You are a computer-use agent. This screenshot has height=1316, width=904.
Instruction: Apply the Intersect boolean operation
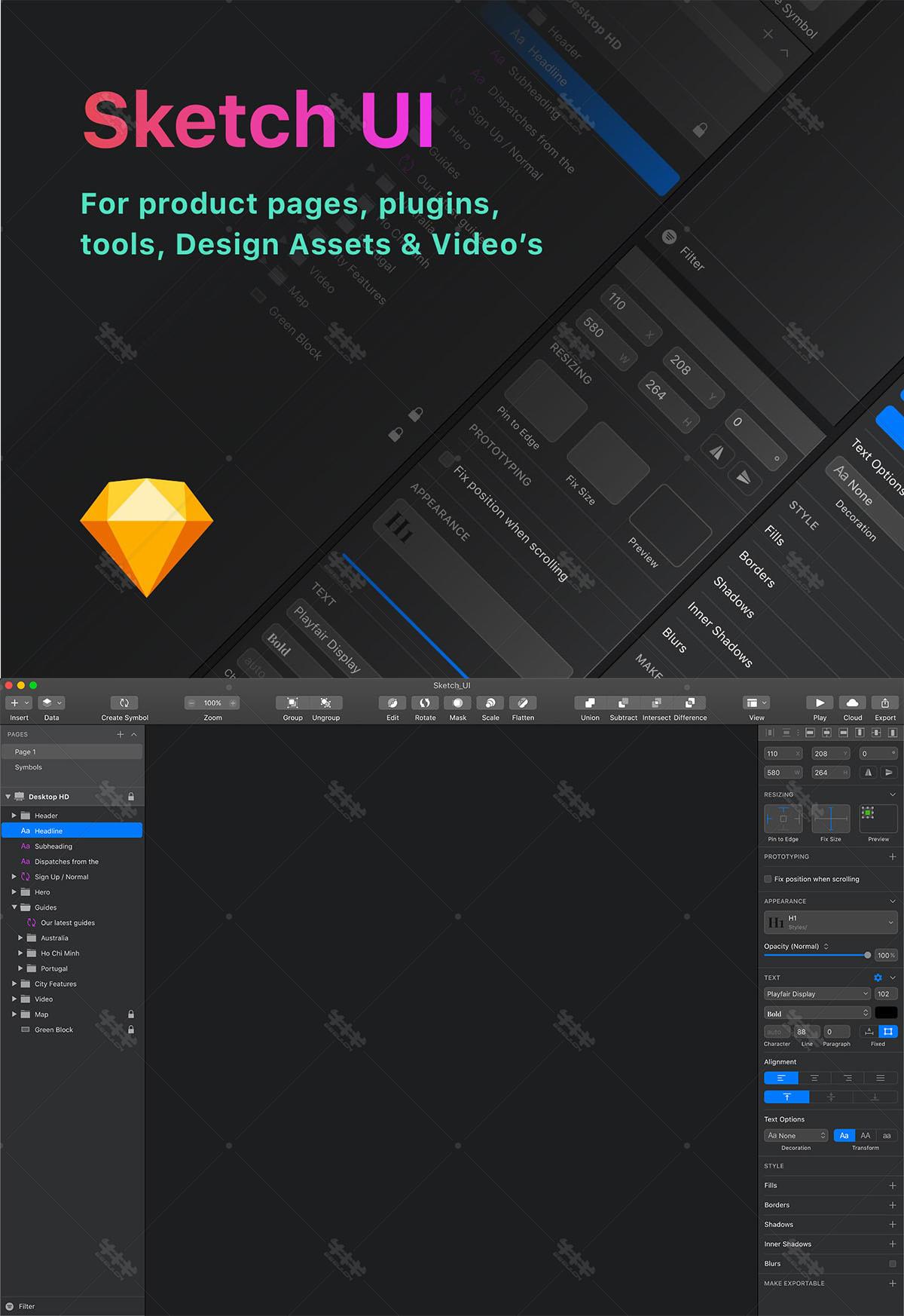pyautogui.click(x=657, y=702)
